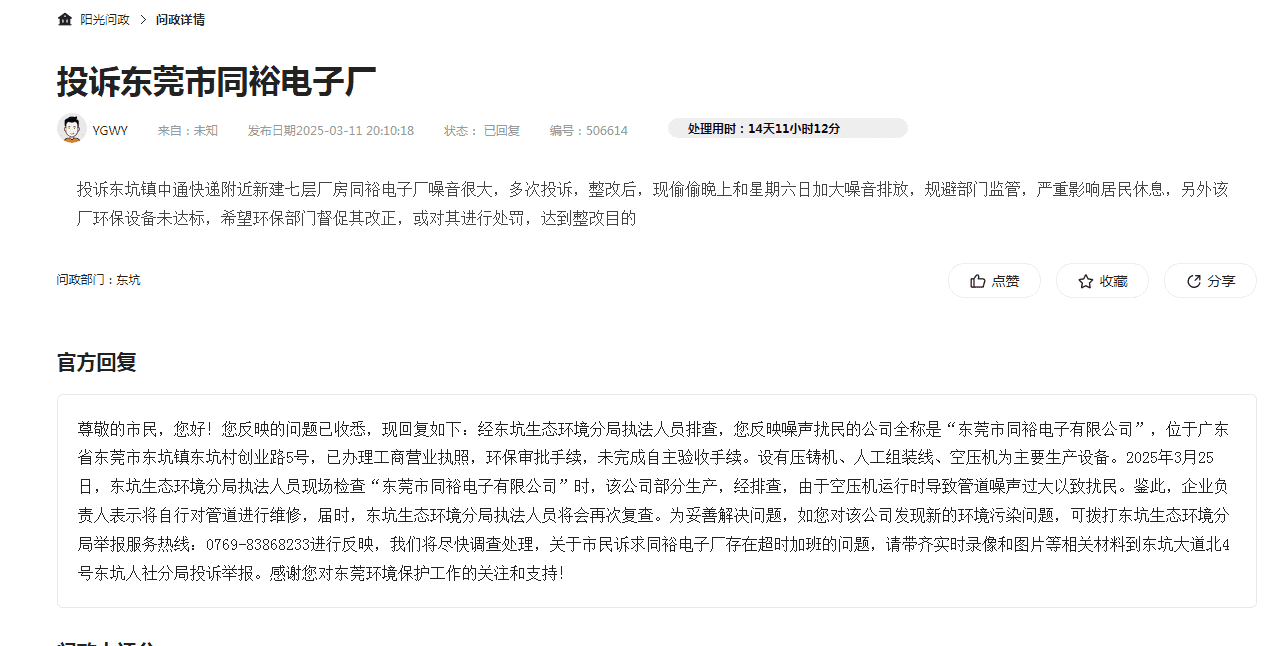Open the 阳光问政 breadcrumb link
This screenshot has height=646, width=1280.
coord(105,20)
